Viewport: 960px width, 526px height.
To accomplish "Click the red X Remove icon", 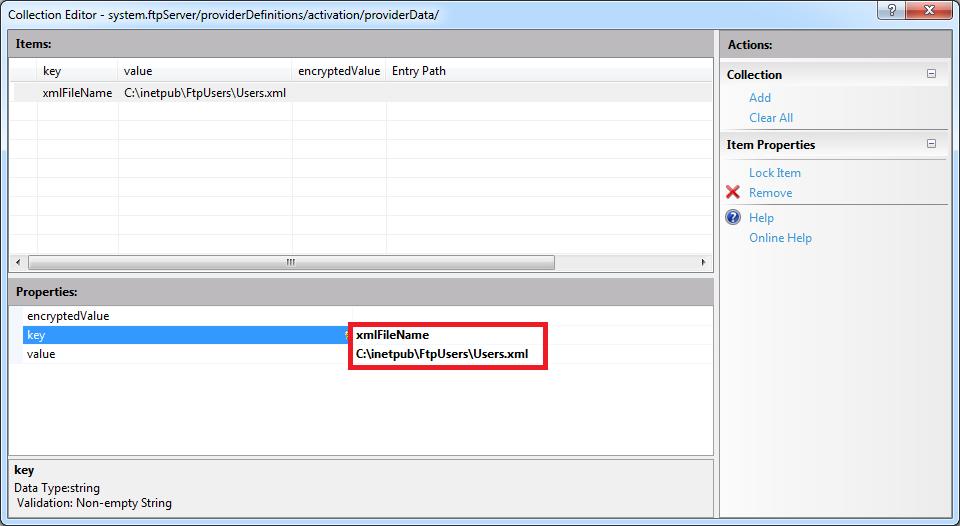I will [x=733, y=193].
